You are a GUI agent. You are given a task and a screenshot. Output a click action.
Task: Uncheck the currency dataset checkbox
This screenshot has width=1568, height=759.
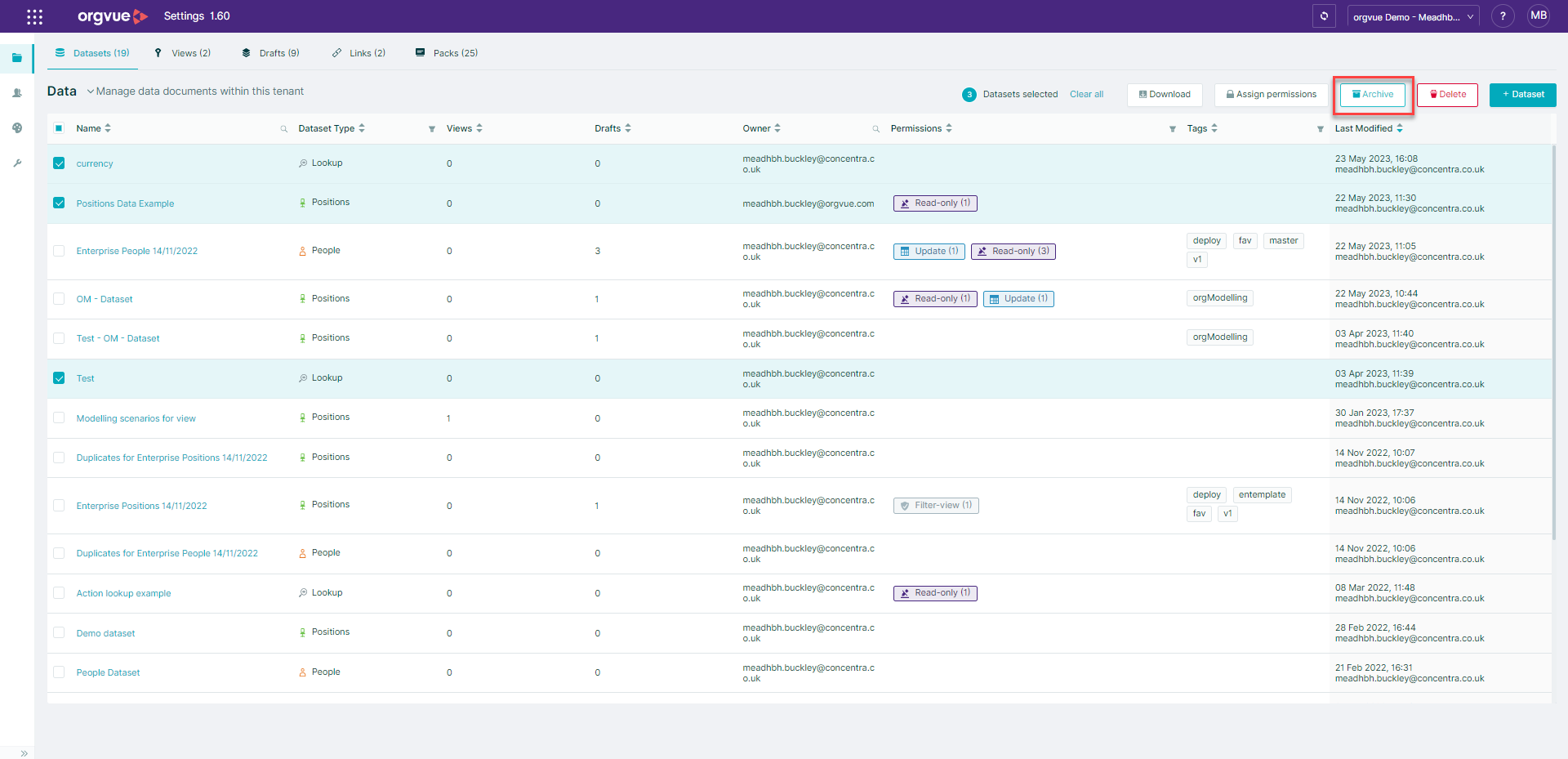(x=59, y=163)
